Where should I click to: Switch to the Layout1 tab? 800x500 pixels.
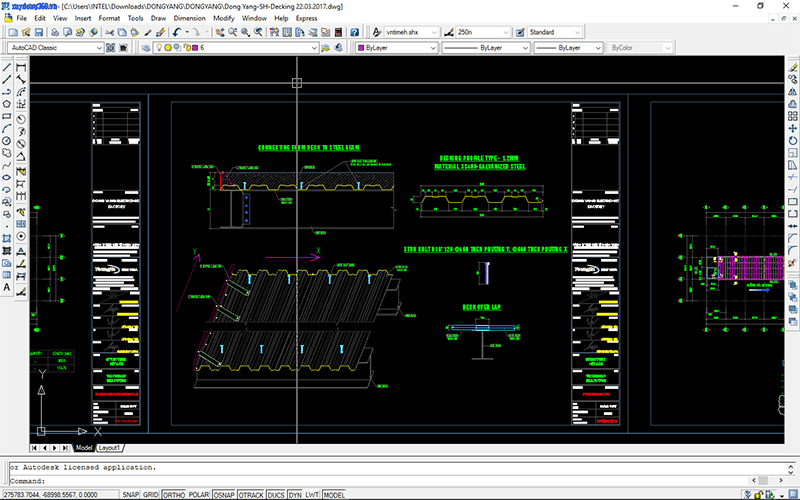[x=110, y=447]
